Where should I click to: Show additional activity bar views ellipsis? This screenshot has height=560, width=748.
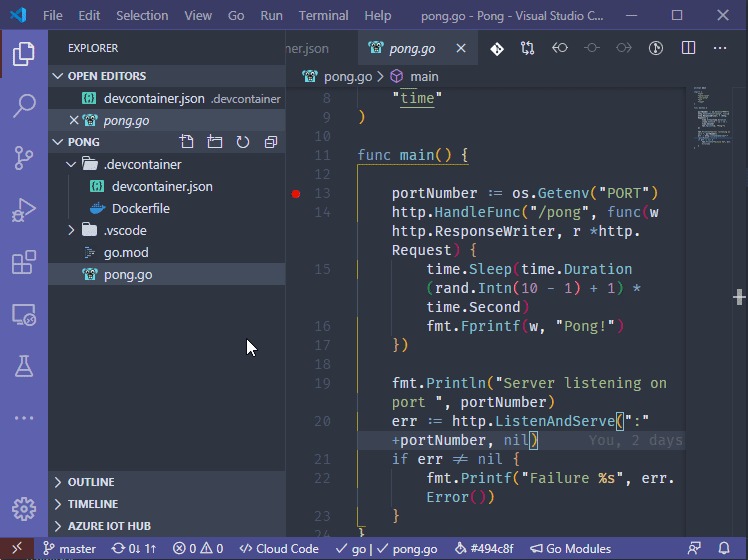23,418
